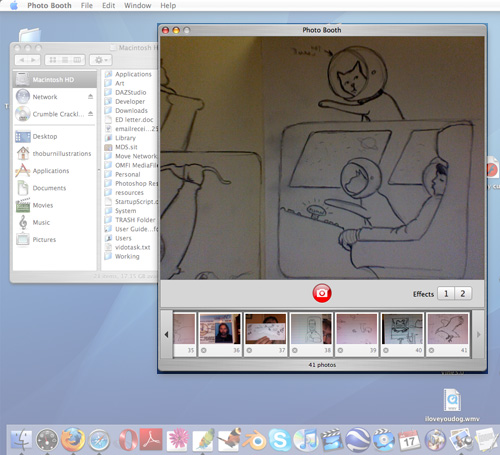The height and width of the screenshot is (455, 500).
Task: Select photo thumbnail number 35
Action: [x=184, y=334]
